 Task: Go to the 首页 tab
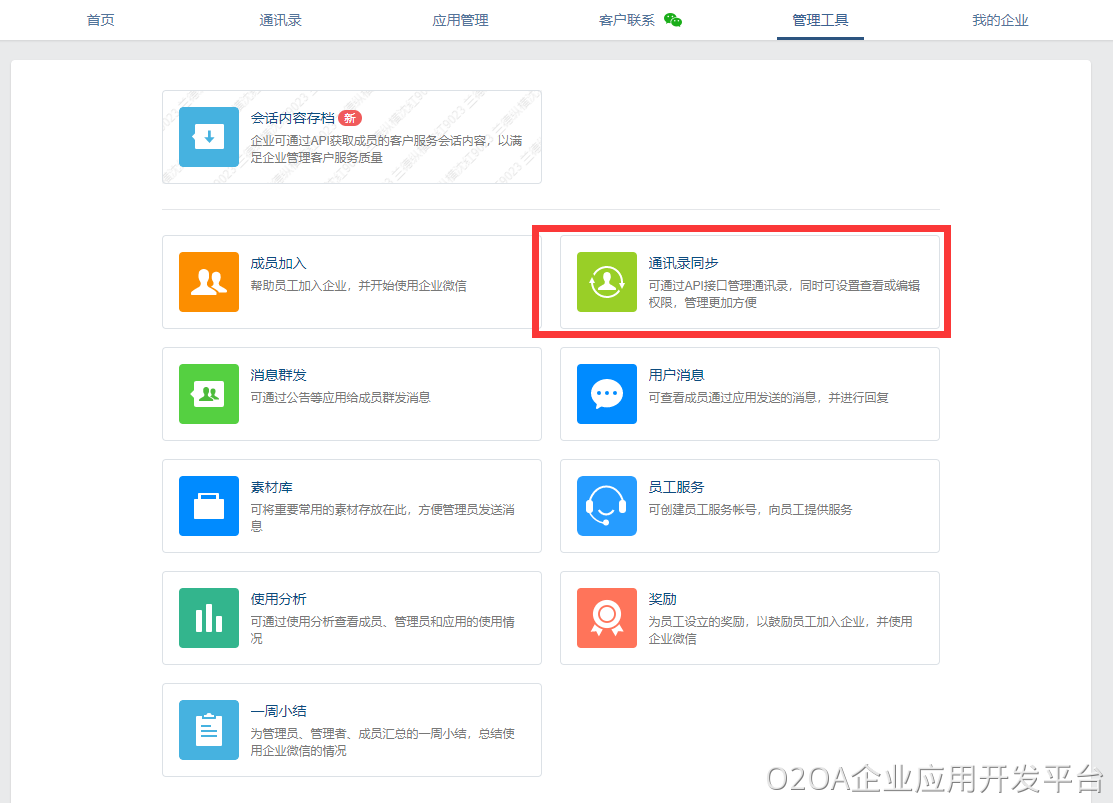pyautogui.click(x=101, y=20)
